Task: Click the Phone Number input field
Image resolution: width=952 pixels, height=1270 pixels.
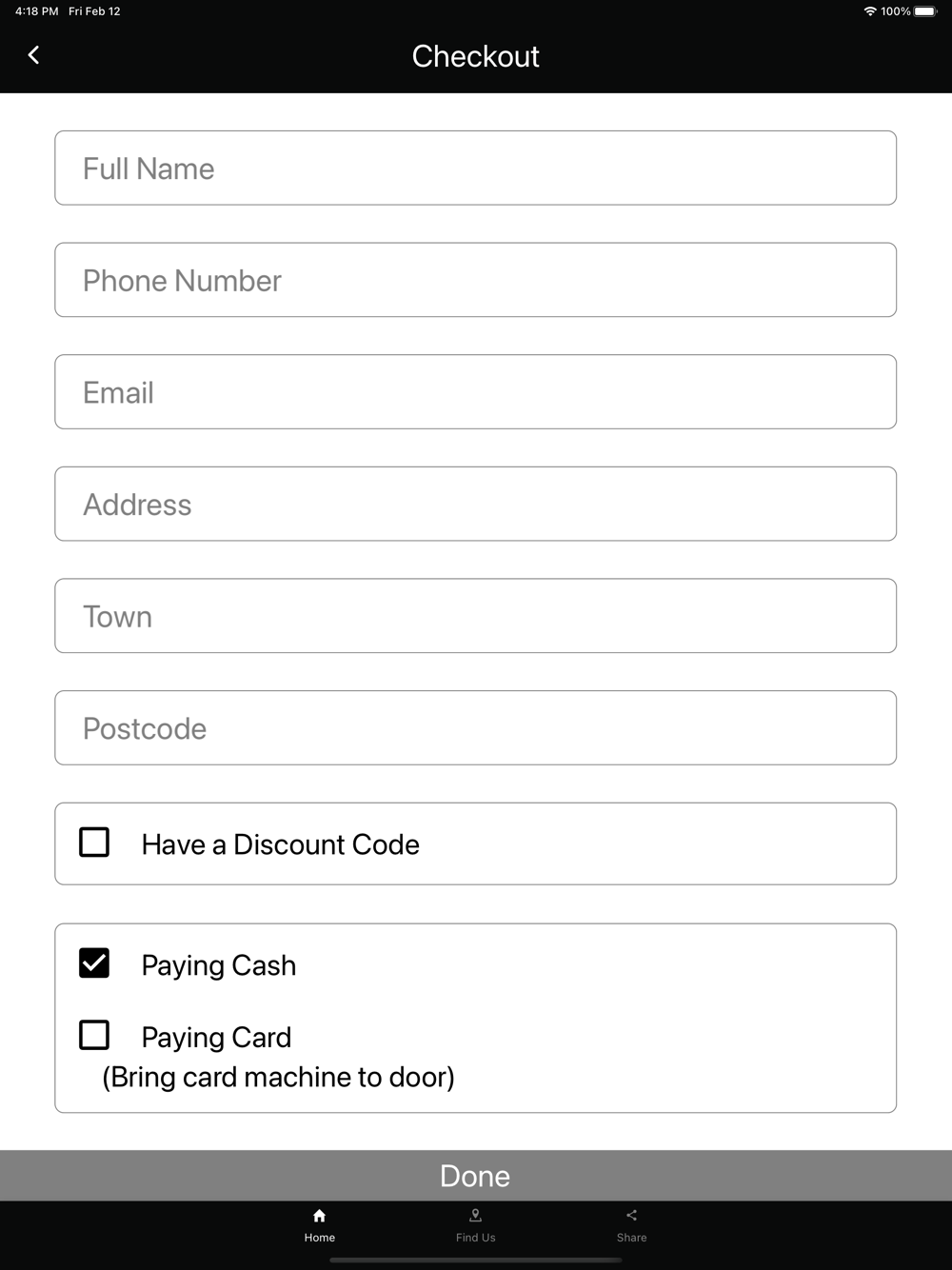Action: 476,280
